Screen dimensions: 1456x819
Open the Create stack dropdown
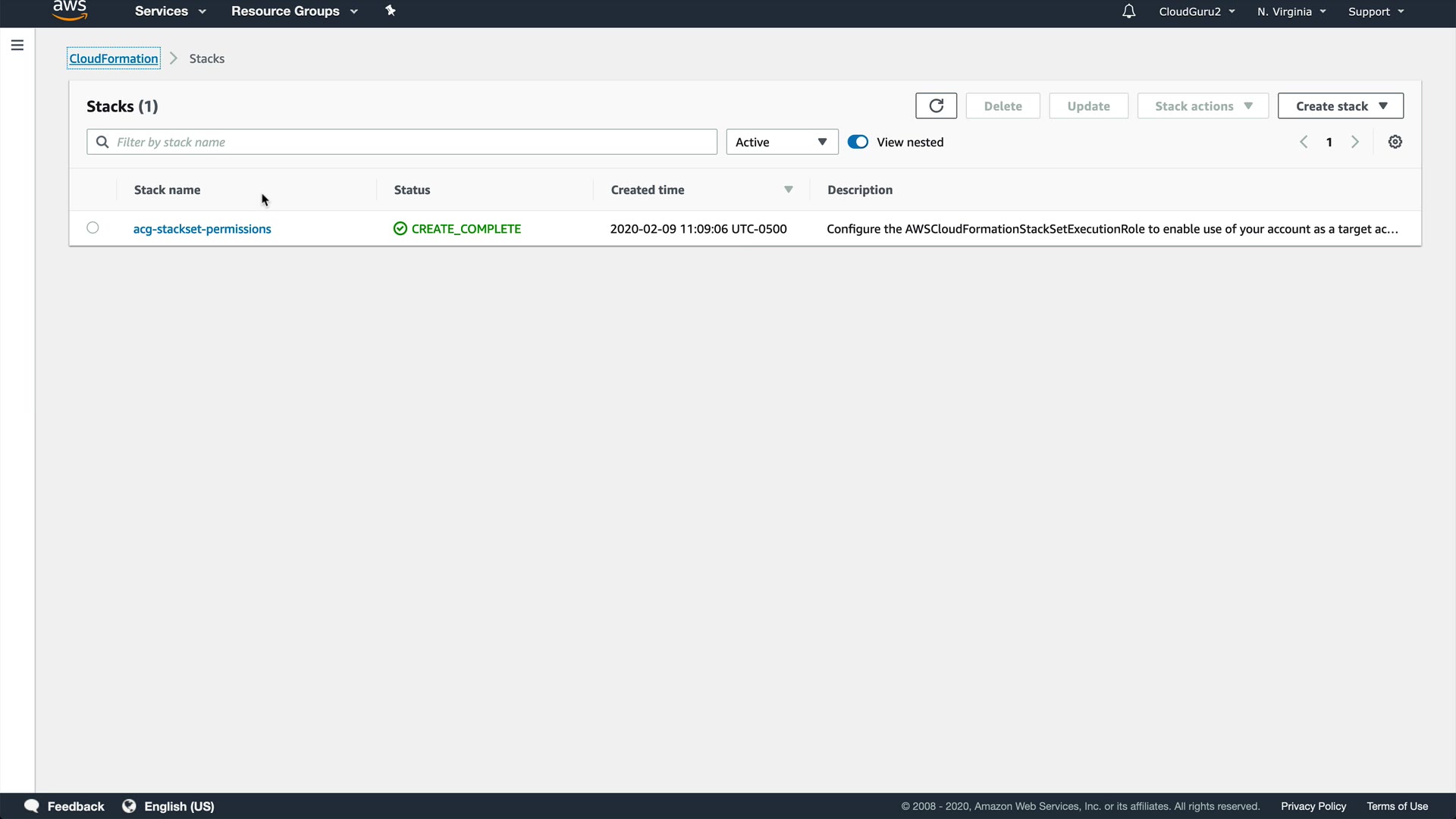point(1340,106)
